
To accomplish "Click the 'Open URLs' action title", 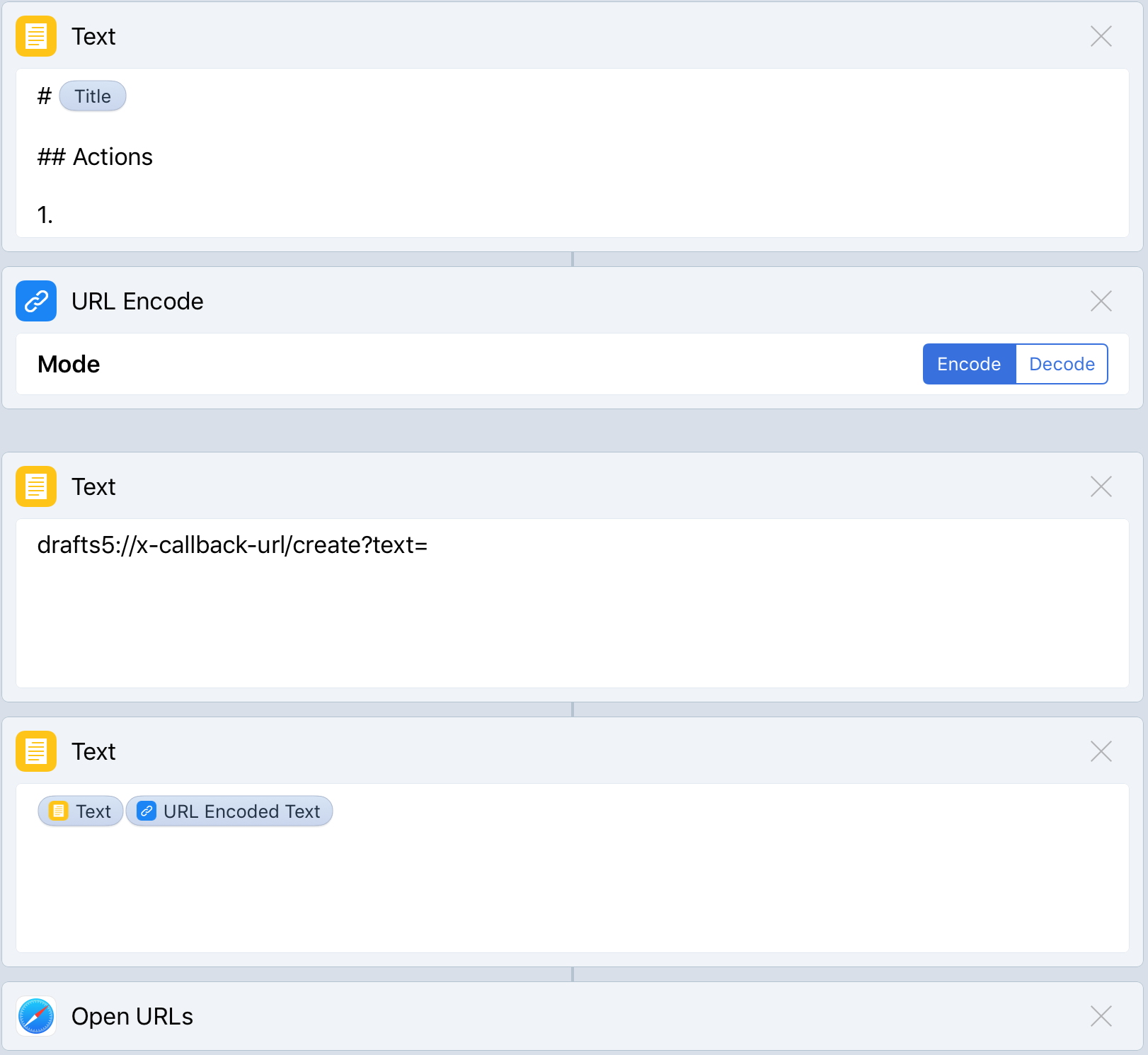I will tap(132, 1016).
